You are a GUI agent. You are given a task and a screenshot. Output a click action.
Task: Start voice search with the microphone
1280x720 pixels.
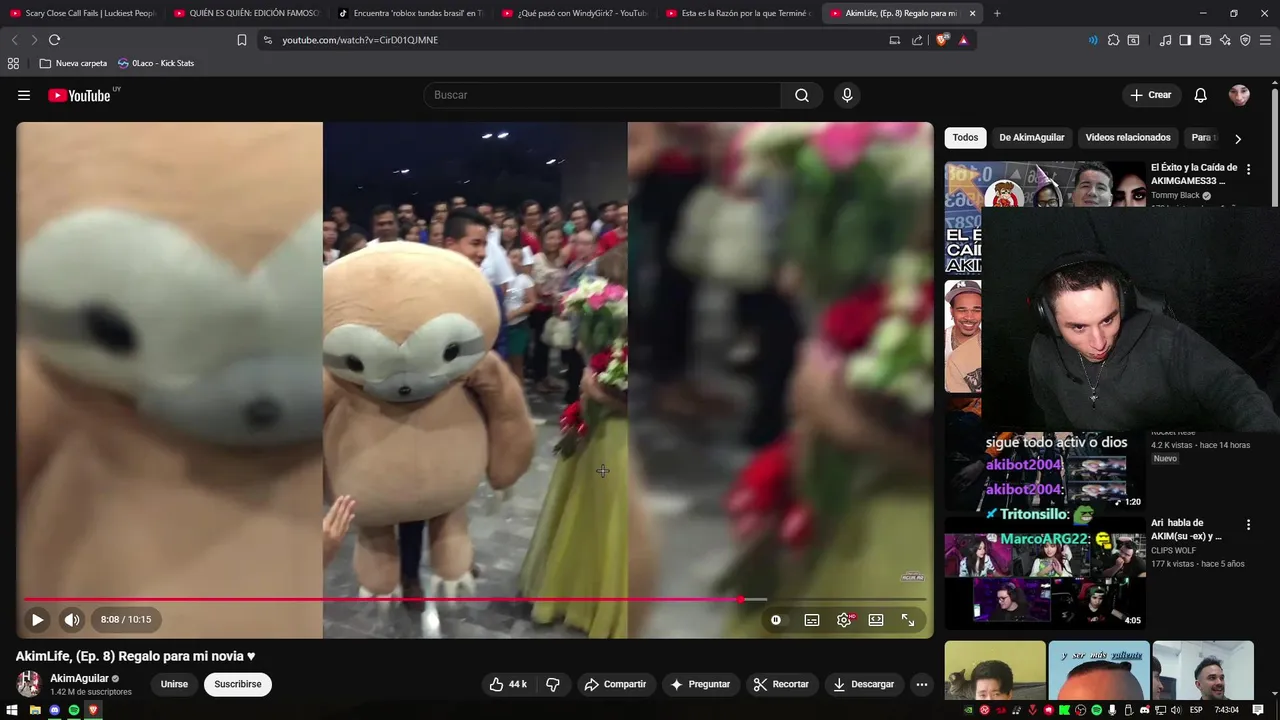(847, 95)
